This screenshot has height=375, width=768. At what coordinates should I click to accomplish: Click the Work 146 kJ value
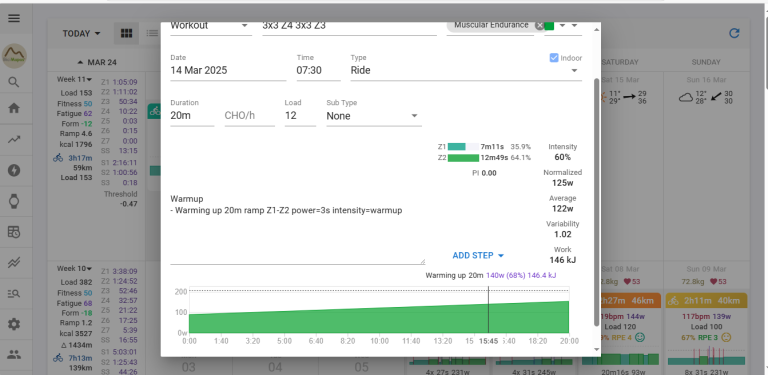tap(563, 260)
